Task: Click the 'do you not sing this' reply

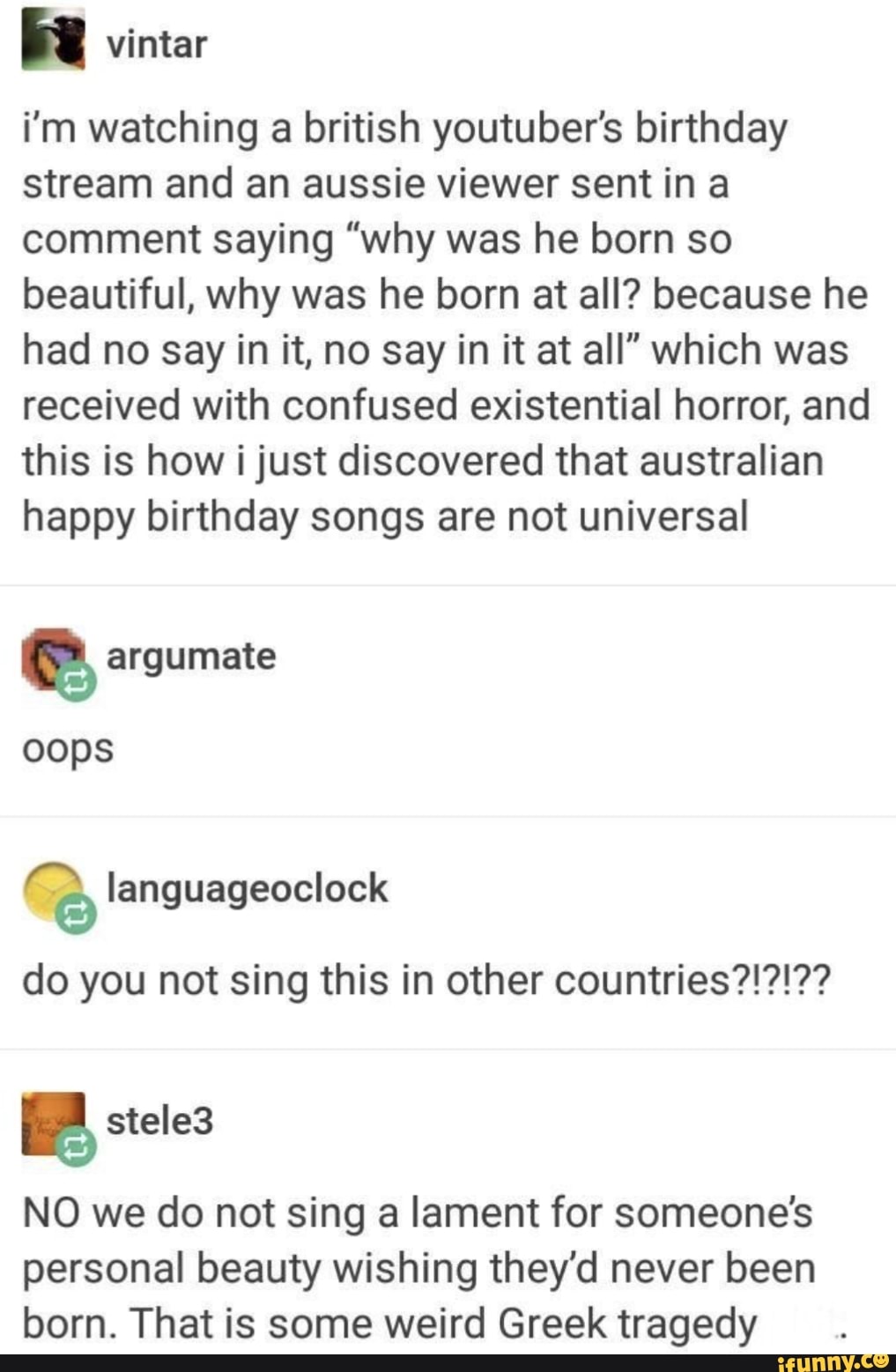Action: (426, 982)
